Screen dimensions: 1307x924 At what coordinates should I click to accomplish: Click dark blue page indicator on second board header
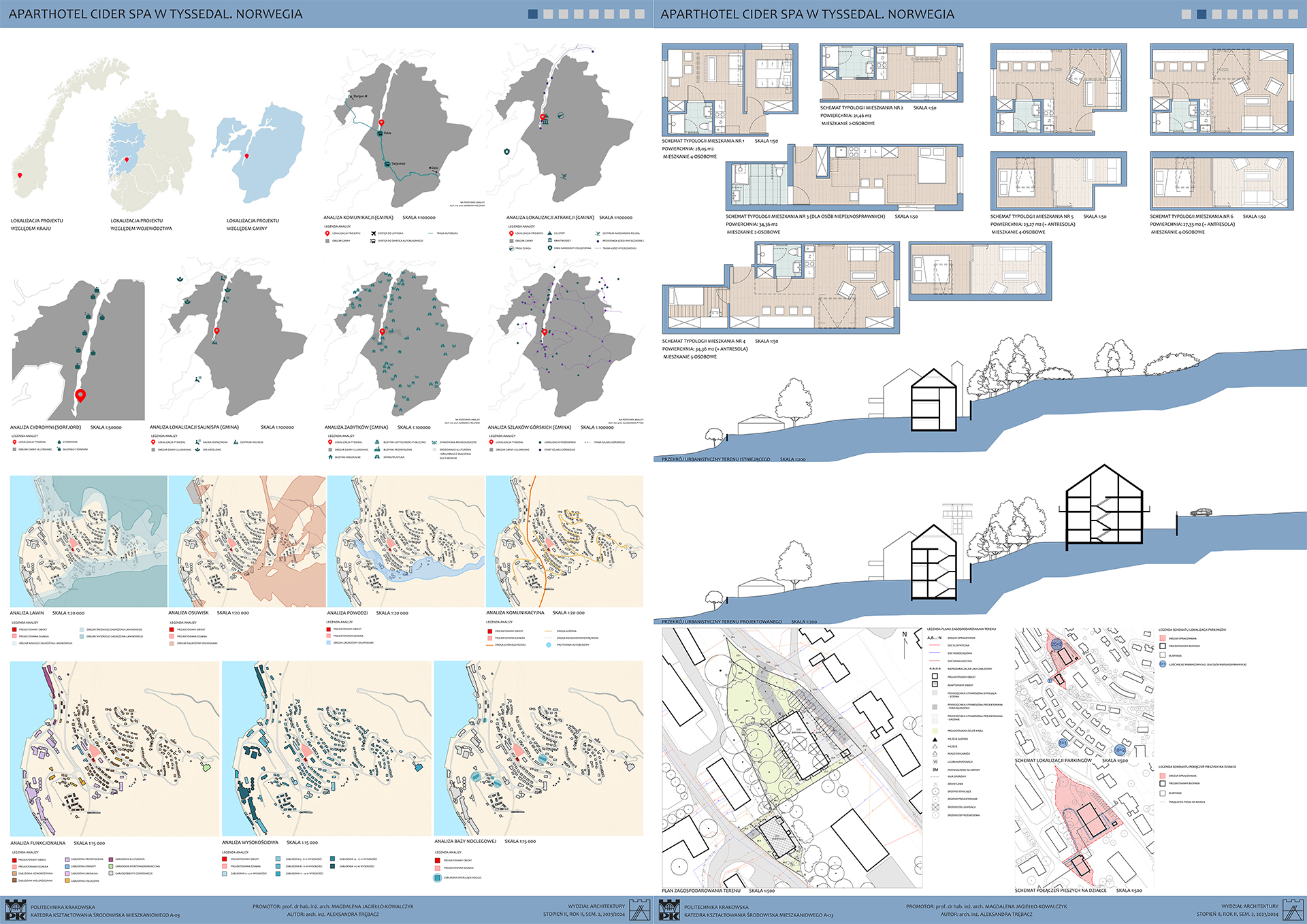coord(1201,14)
